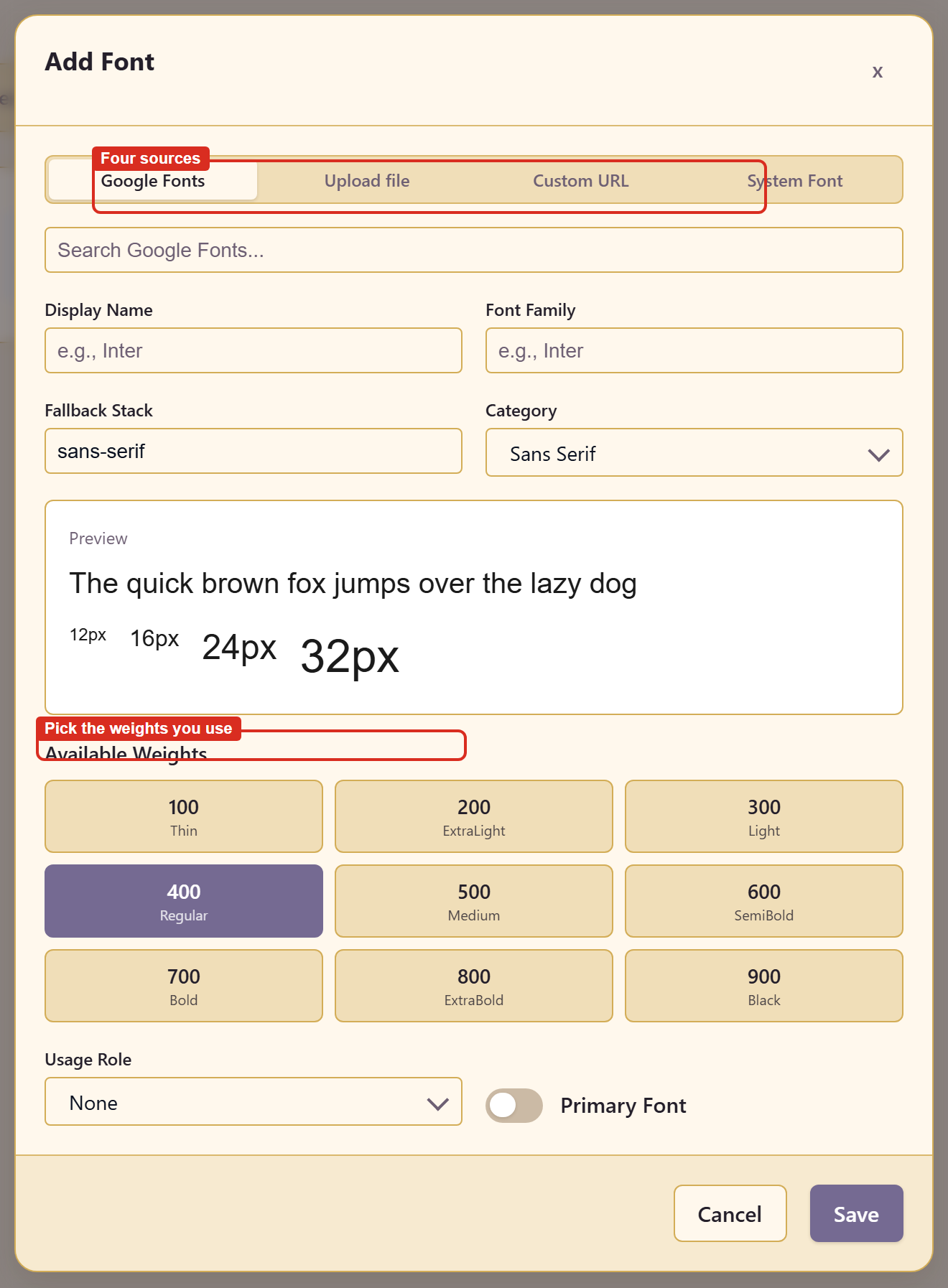The height and width of the screenshot is (1288, 948).
Task: Enable the 900 Black weight
Action: coord(764,986)
